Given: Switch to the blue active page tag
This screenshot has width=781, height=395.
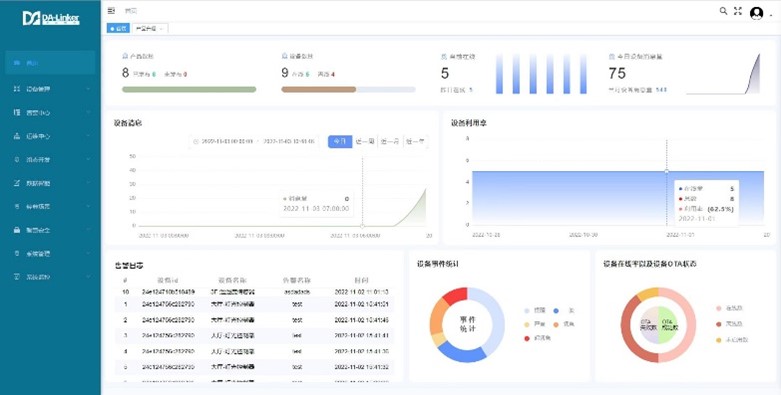Looking at the screenshot, I should [x=119, y=28].
